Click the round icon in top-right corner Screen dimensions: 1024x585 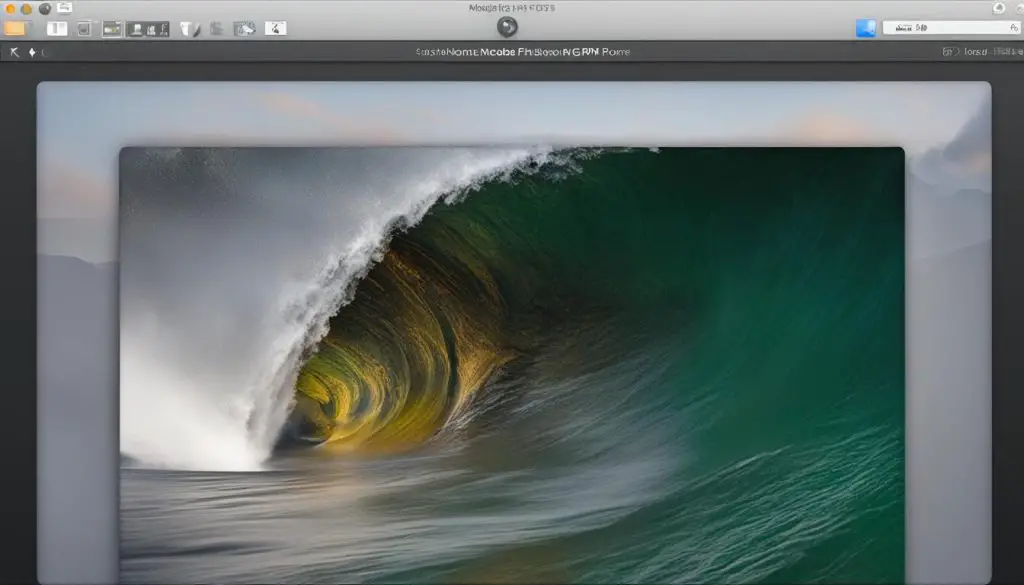click(x=998, y=8)
